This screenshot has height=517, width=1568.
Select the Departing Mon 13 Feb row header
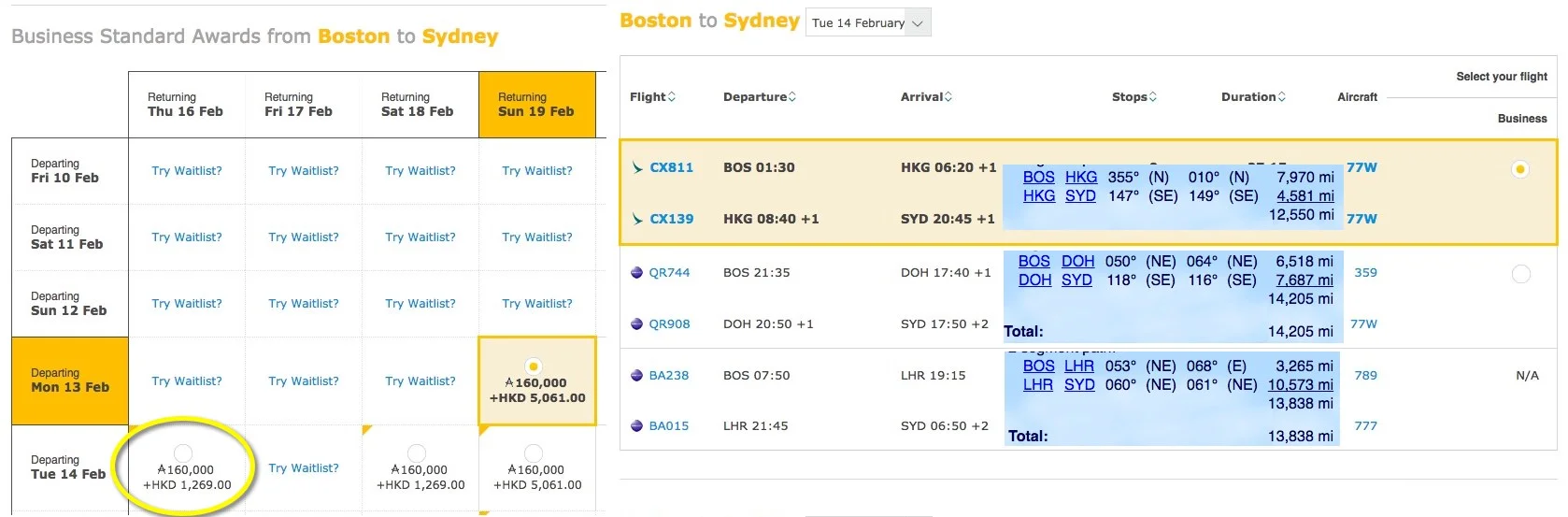(70, 381)
